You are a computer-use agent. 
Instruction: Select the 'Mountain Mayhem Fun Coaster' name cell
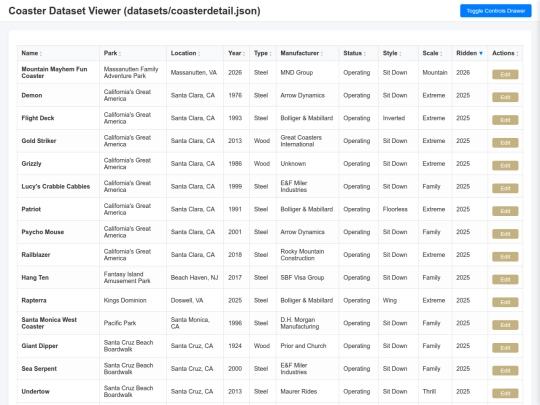click(58, 72)
